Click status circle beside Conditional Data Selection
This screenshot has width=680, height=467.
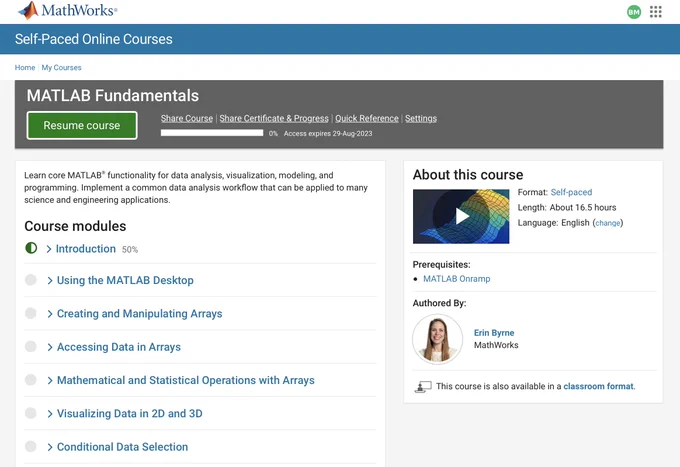click(x=31, y=446)
